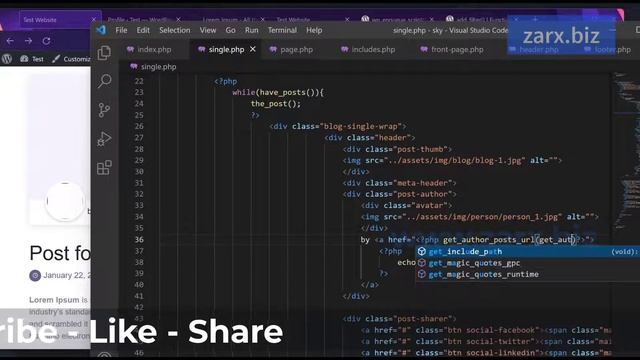Open the Explorer view in VS Code activity bar
The height and width of the screenshot is (360, 640).
pos(104,53)
